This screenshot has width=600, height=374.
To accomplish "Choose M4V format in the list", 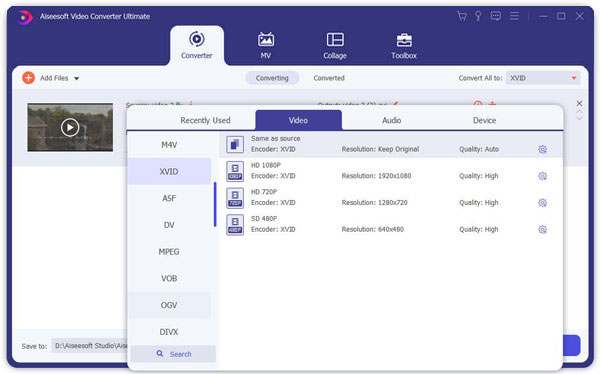I will pos(169,145).
